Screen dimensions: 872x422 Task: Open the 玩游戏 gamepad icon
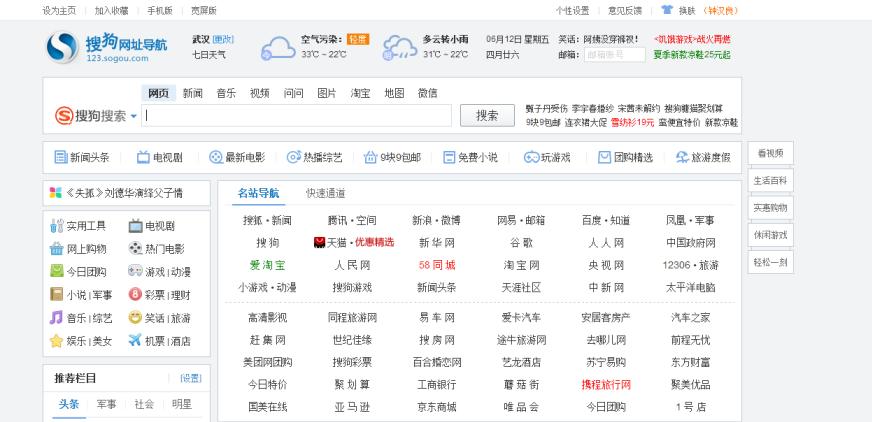531,157
